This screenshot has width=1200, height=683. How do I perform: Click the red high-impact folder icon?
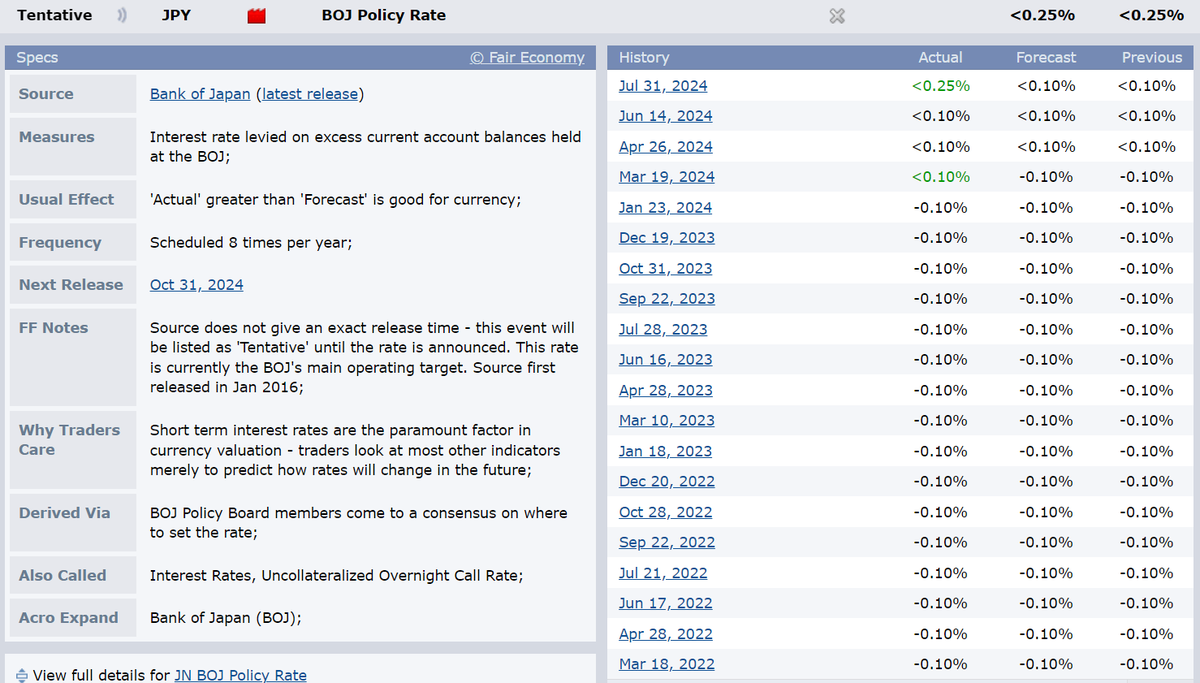(256, 15)
